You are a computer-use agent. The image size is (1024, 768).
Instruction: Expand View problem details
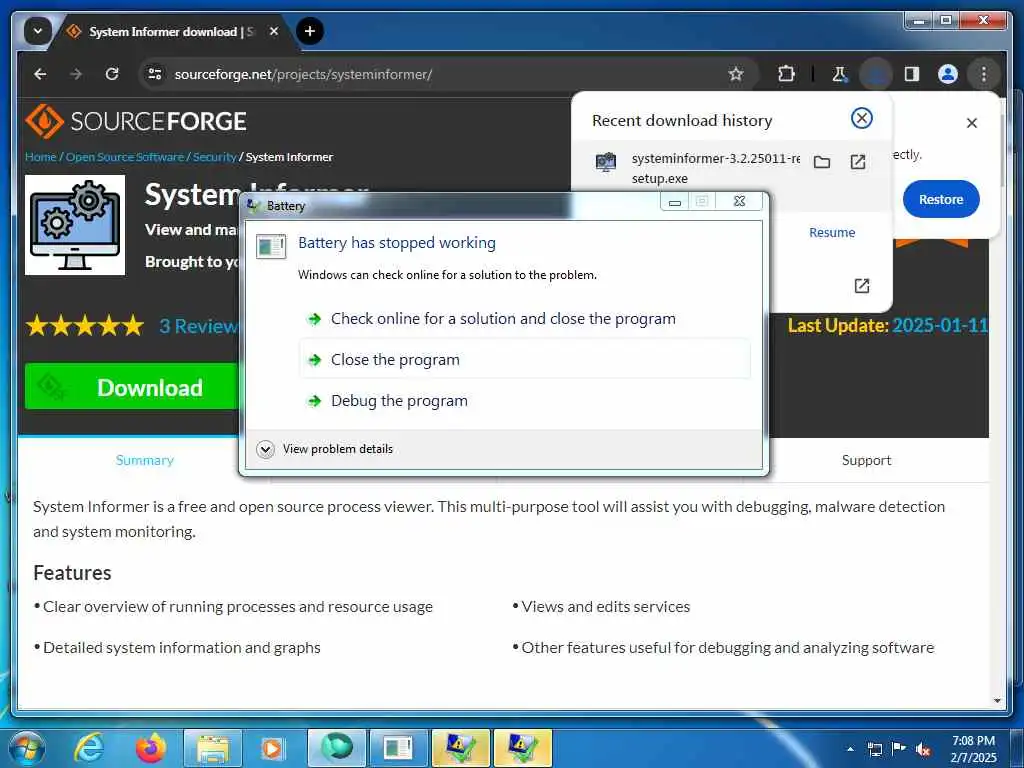(325, 449)
